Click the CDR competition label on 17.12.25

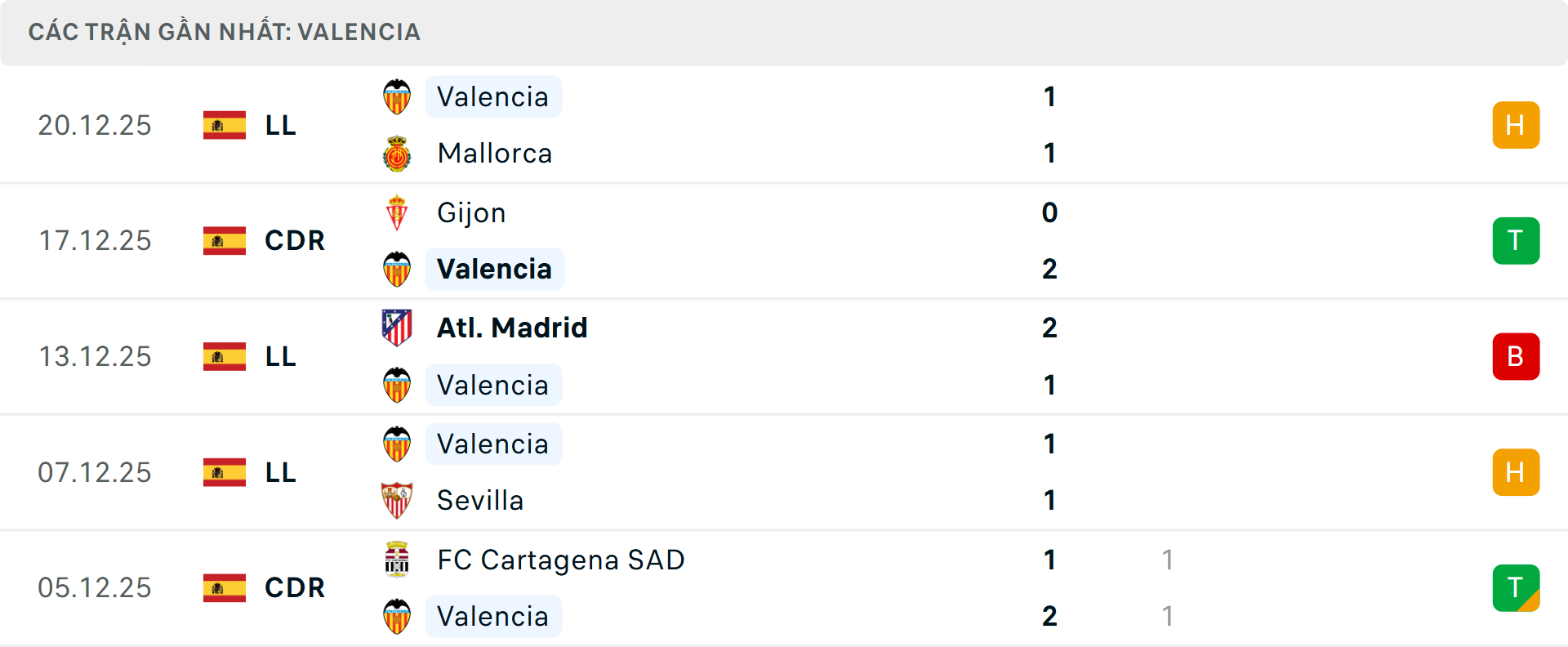(x=295, y=241)
